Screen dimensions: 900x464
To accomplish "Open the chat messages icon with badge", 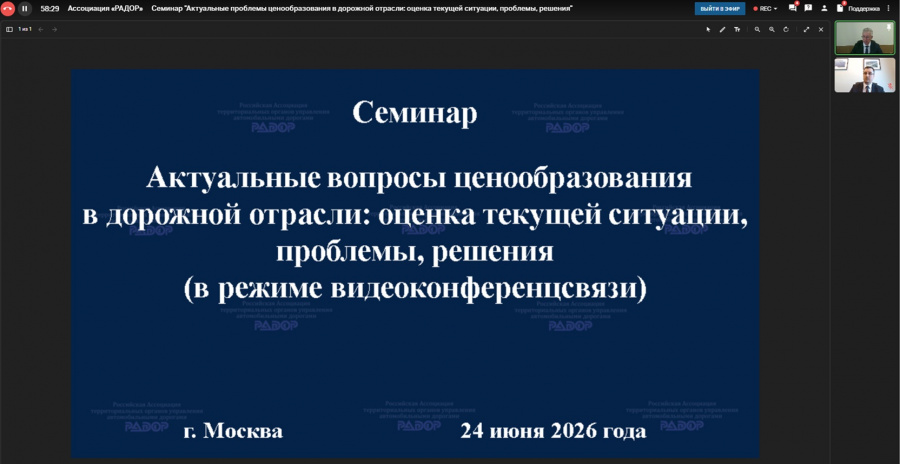I will [x=793, y=8].
